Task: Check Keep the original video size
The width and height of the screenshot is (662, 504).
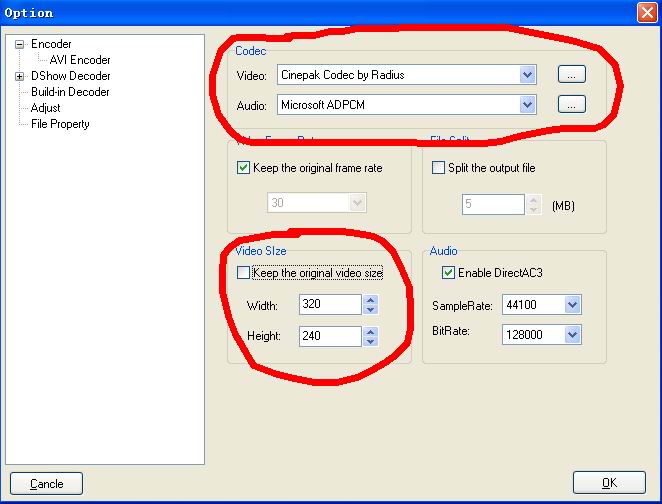Action: [244, 273]
